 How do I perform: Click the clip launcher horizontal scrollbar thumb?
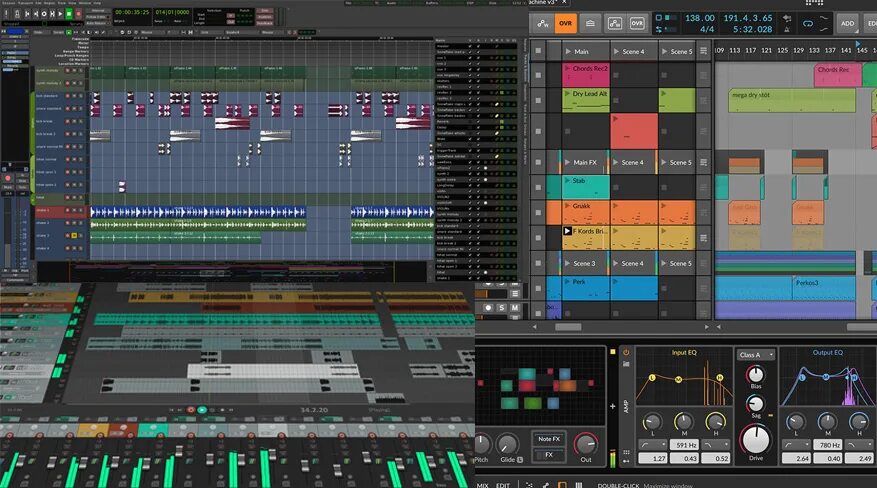point(568,327)
